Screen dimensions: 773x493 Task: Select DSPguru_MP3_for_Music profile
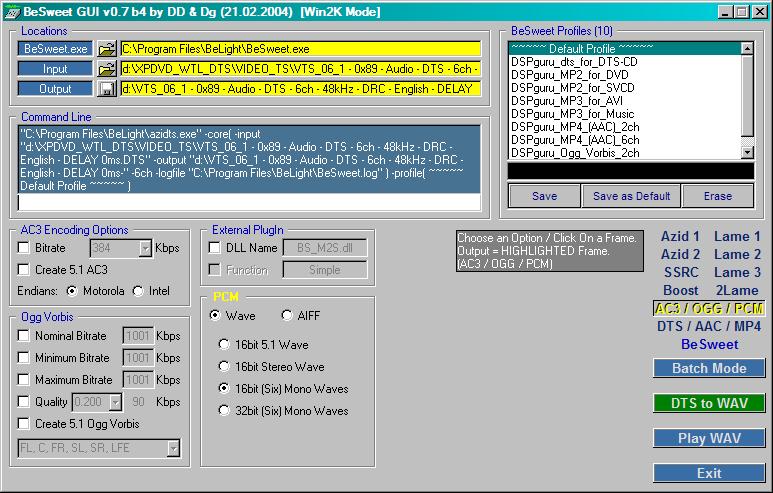625,114
